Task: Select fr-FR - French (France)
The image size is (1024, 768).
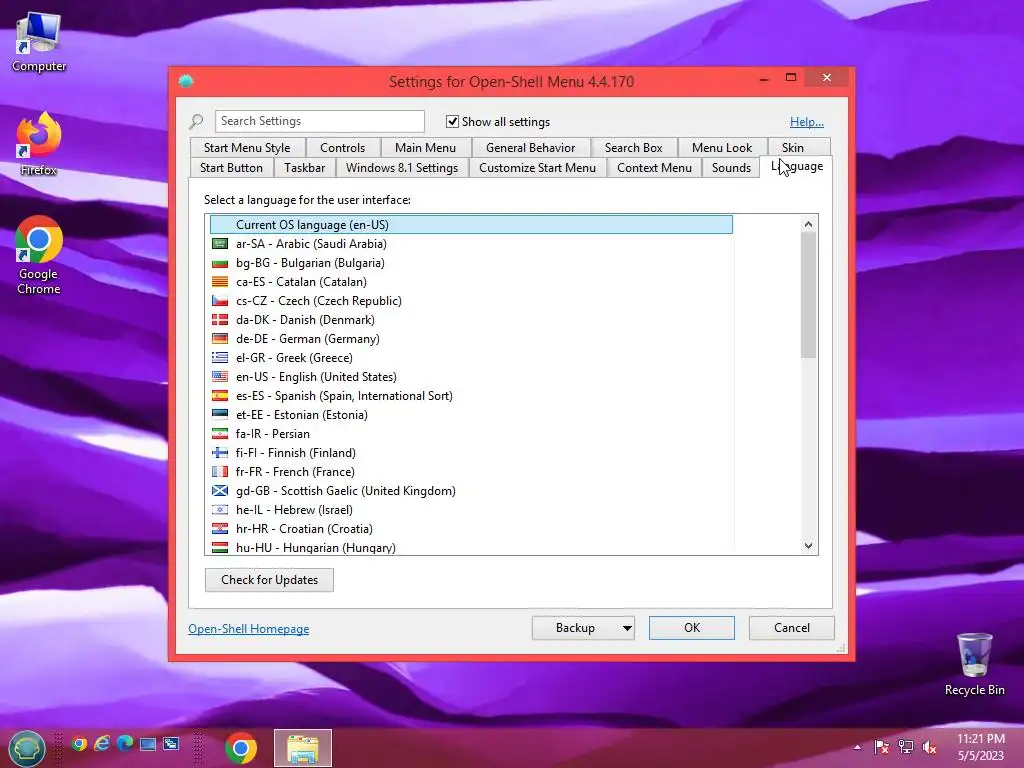Action: click(471, 472)
